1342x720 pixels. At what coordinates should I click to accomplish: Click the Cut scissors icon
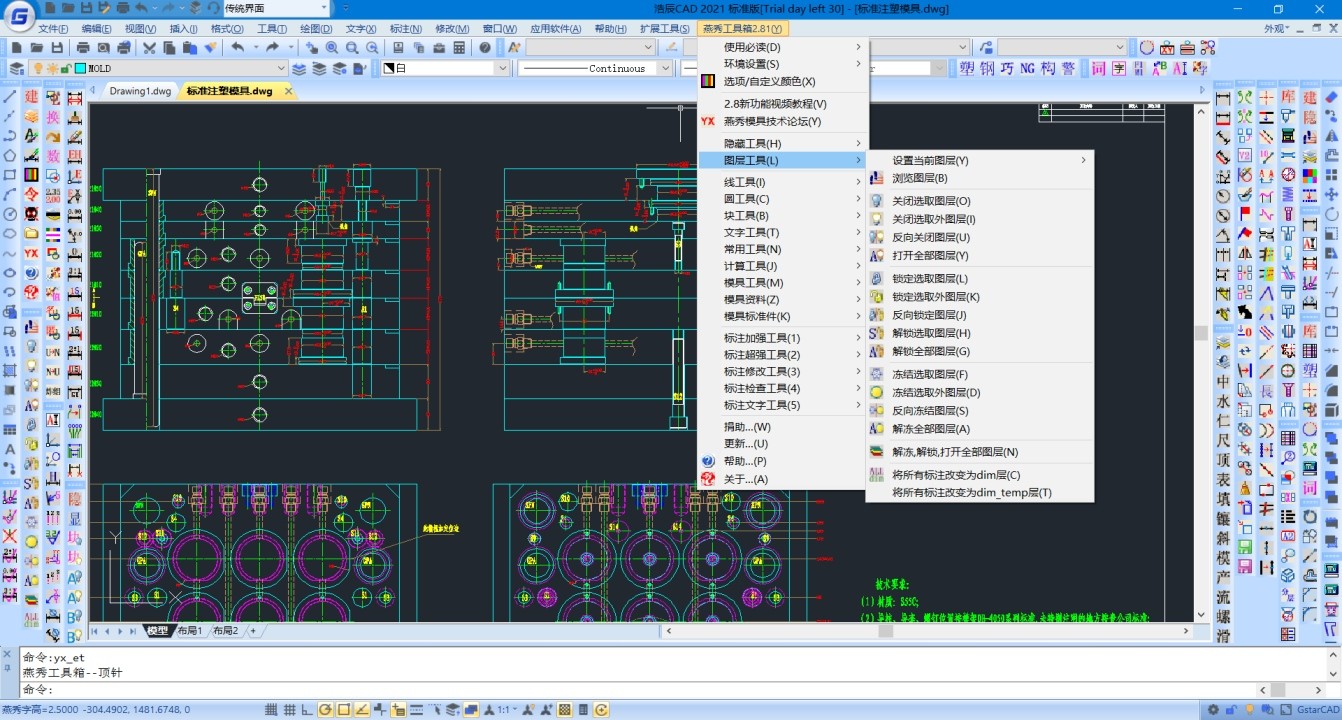(149, 47)
